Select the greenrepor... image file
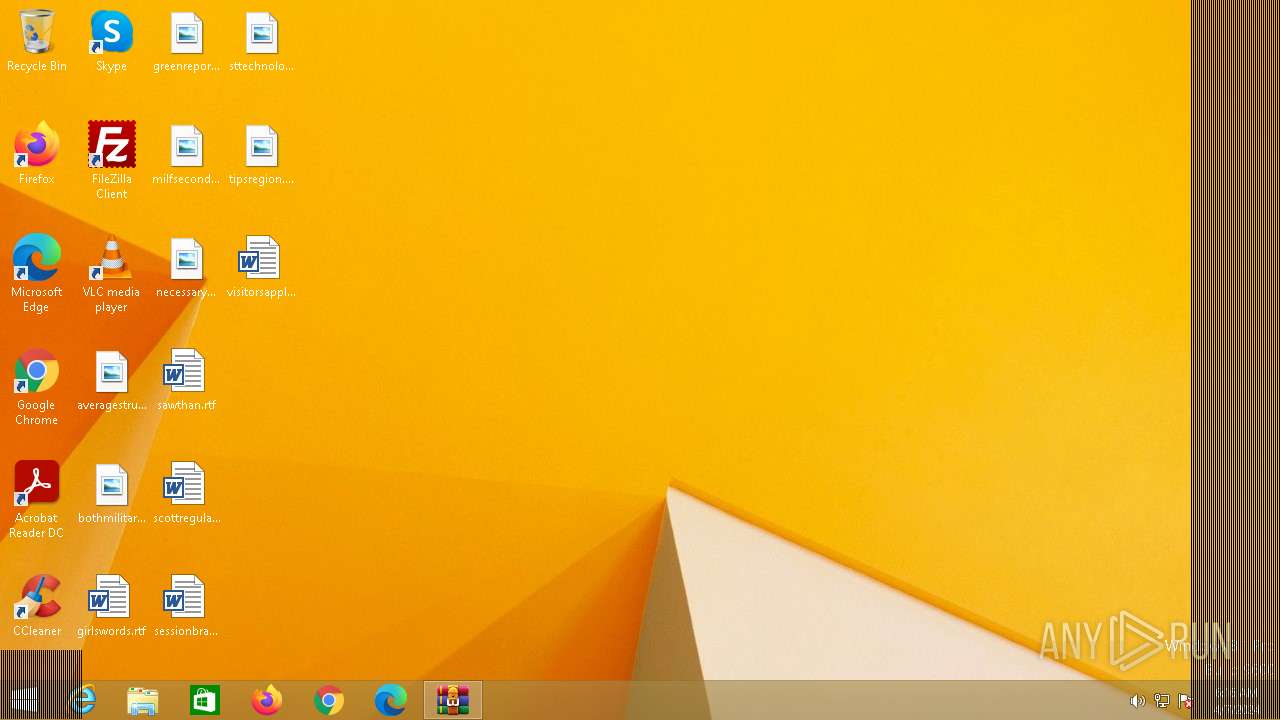This screenshot has width=1280, height=720. pos(186,41)
